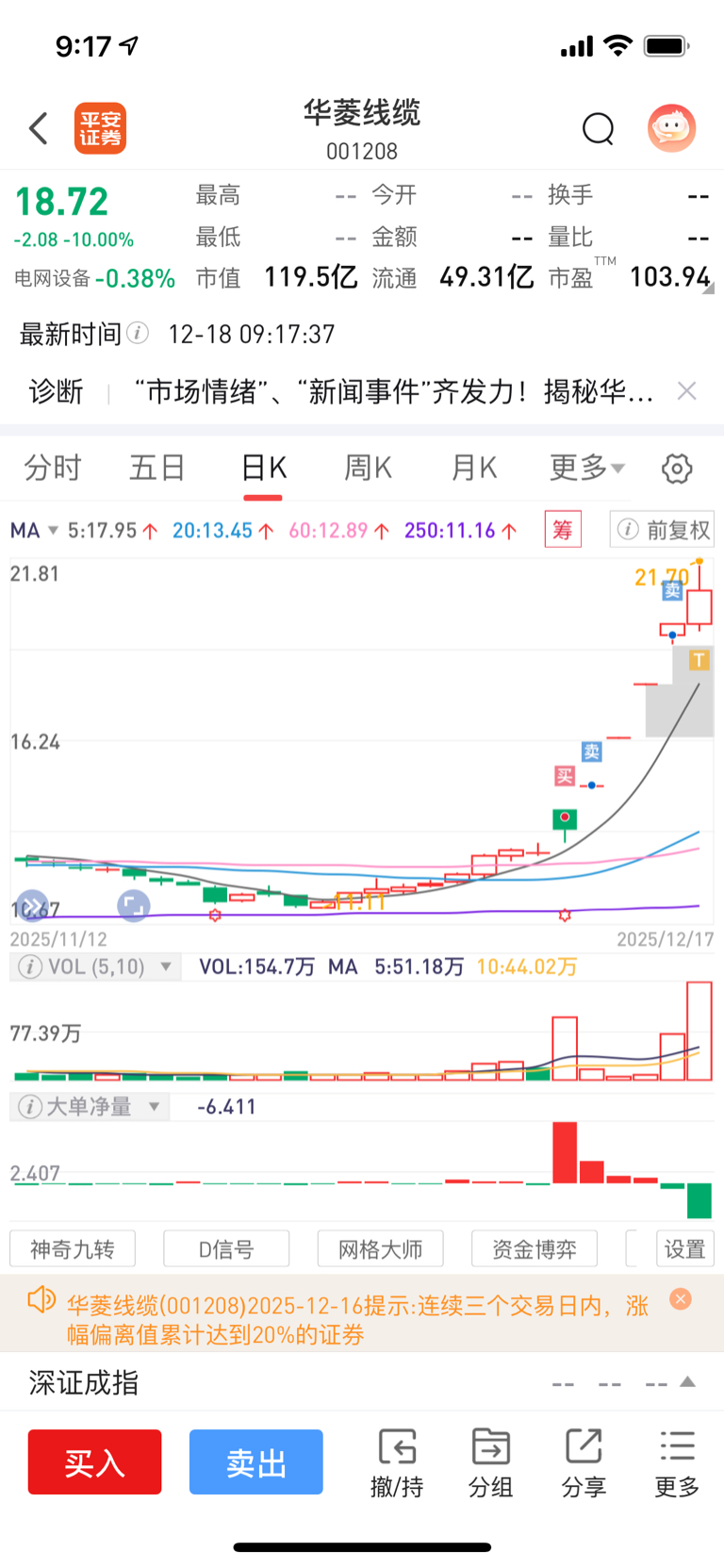Toggle the 筹 chip distribution button

click(563, 530)
